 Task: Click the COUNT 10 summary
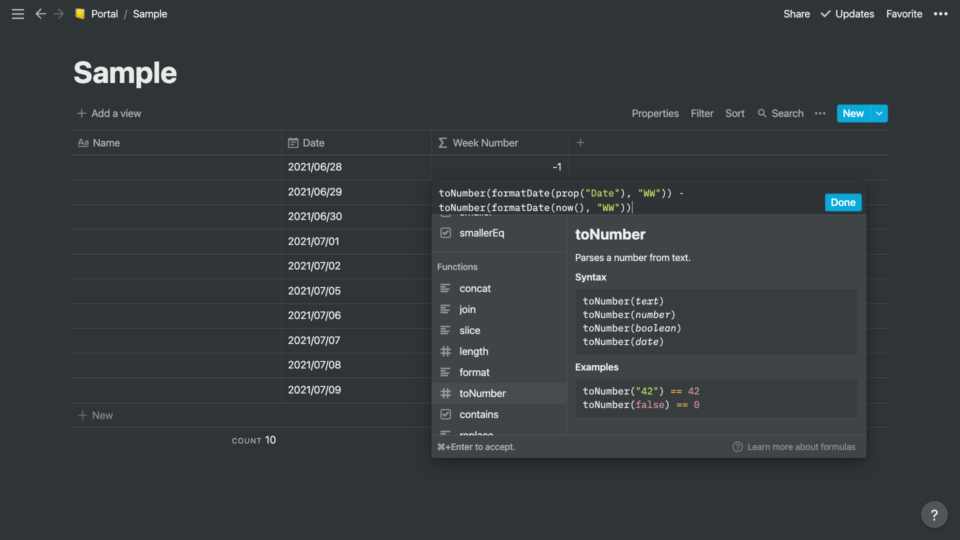pos(253,440)
